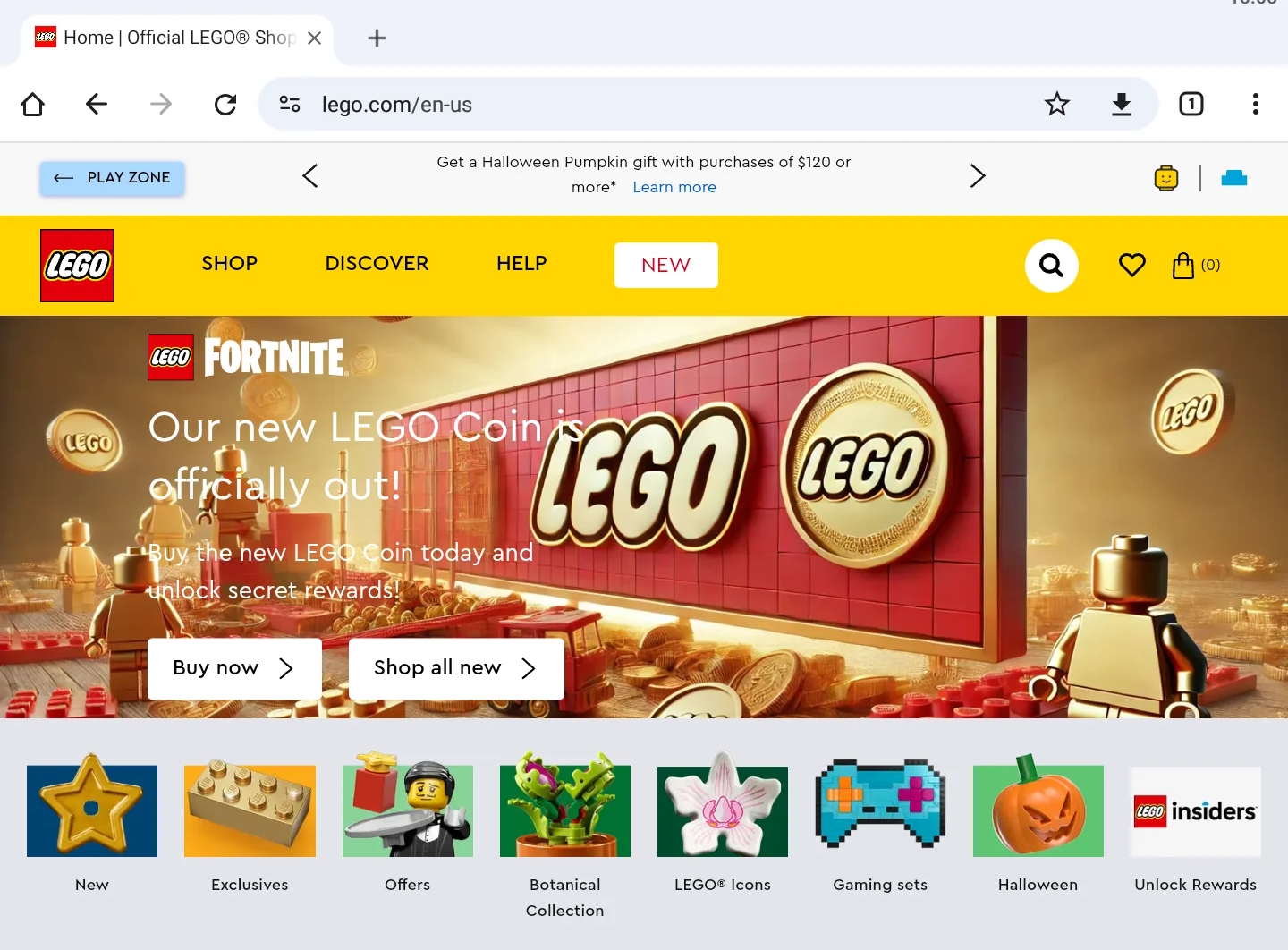Open the LEGO search icon

[x=1051, y=266]
